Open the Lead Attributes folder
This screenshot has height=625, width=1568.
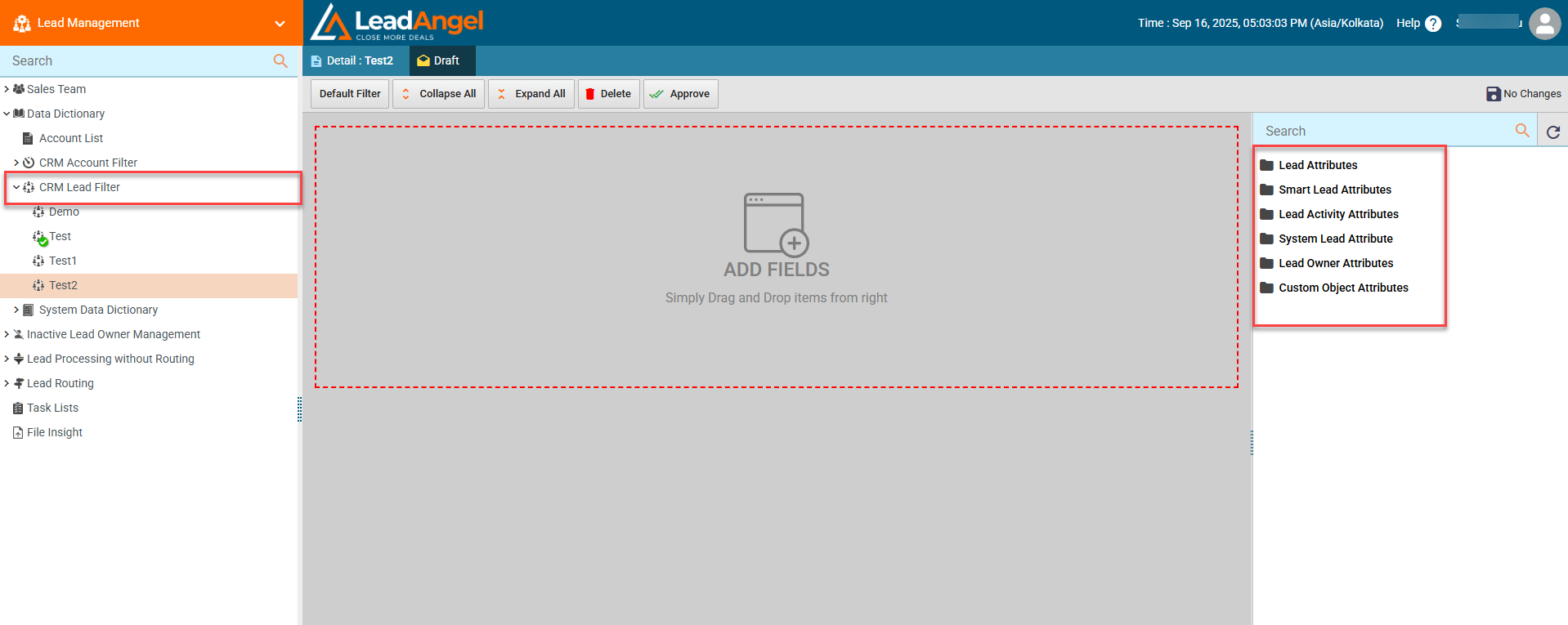point(1317,165)
